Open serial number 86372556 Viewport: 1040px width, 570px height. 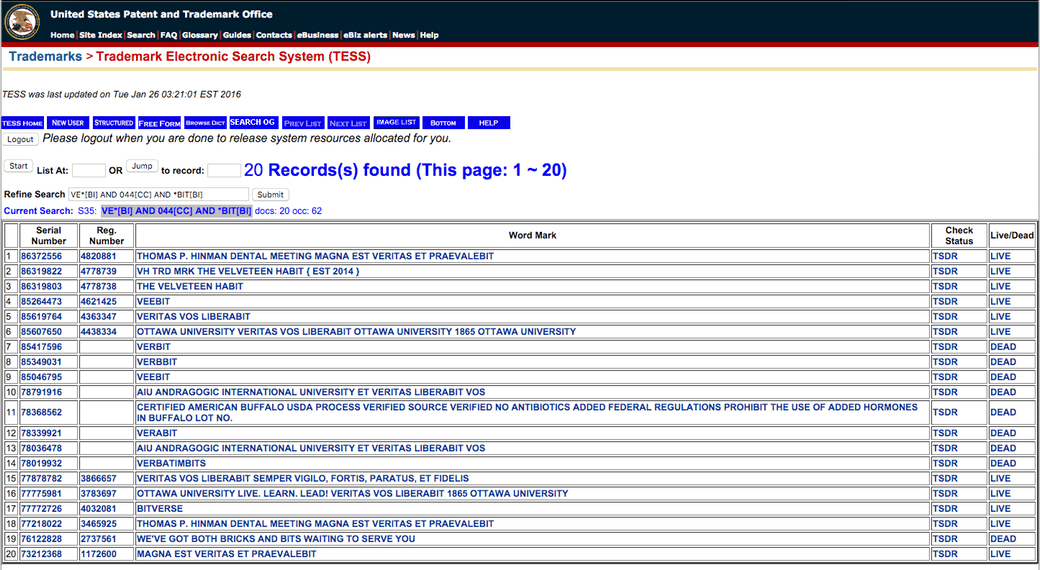pos(41,256)
